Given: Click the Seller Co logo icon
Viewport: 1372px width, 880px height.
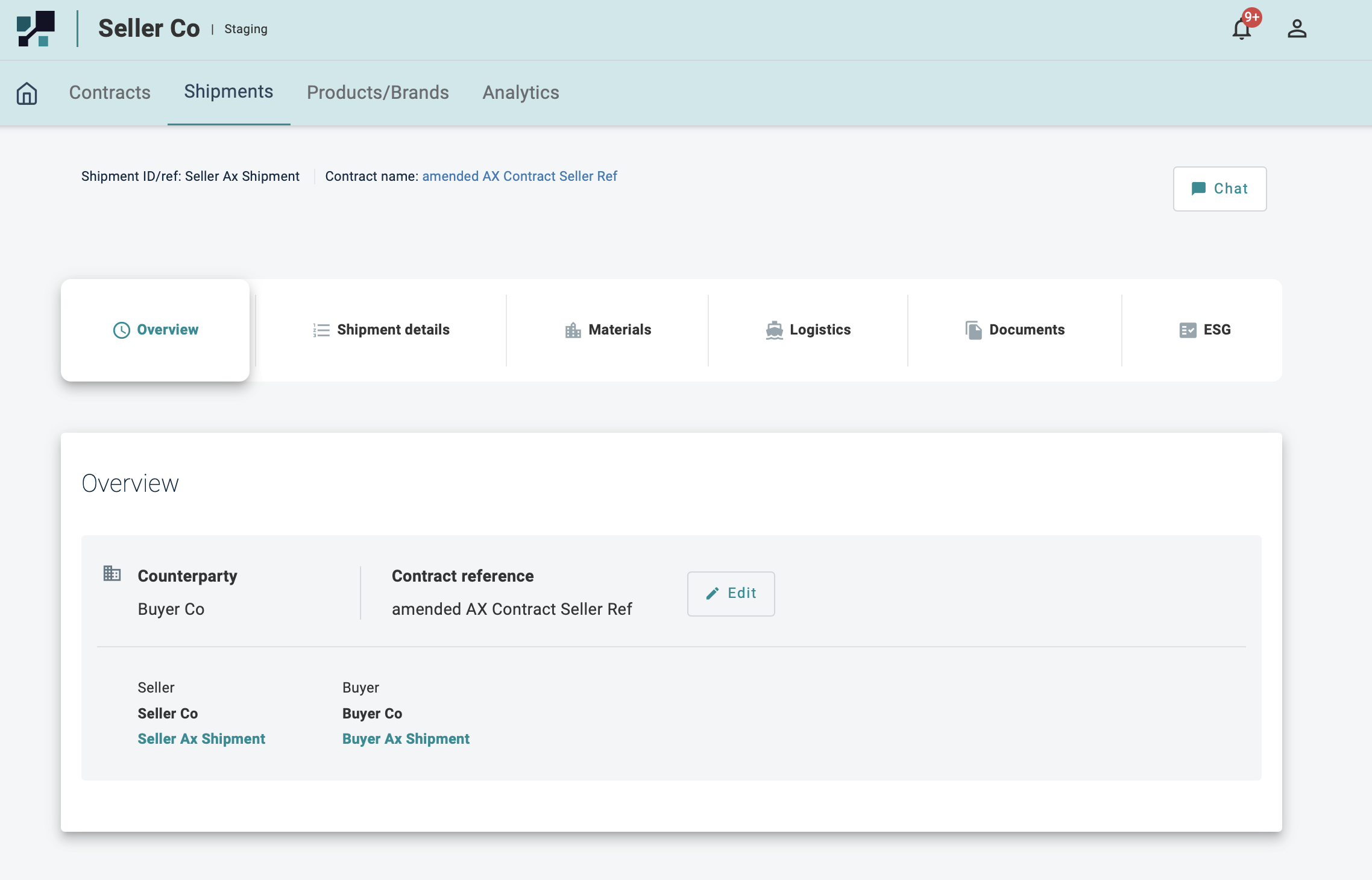Looking at the screenshot, I should (x=36, y=29).
